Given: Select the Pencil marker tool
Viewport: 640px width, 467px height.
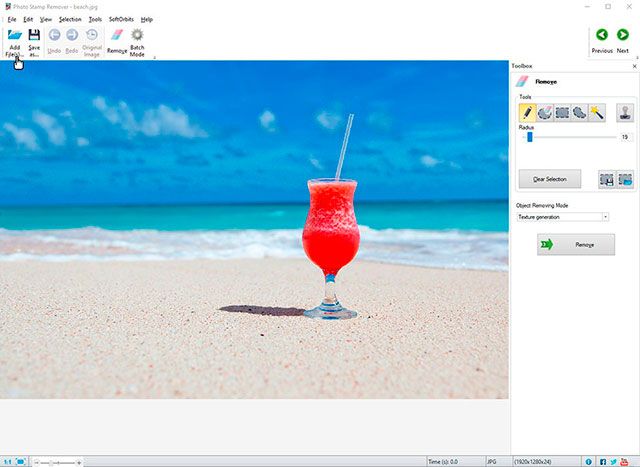Looking at the screenshot, I should [527, 113].
